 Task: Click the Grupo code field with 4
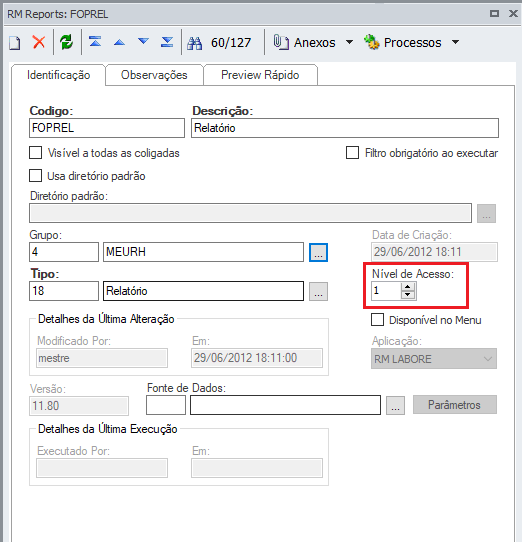[64, 252]
